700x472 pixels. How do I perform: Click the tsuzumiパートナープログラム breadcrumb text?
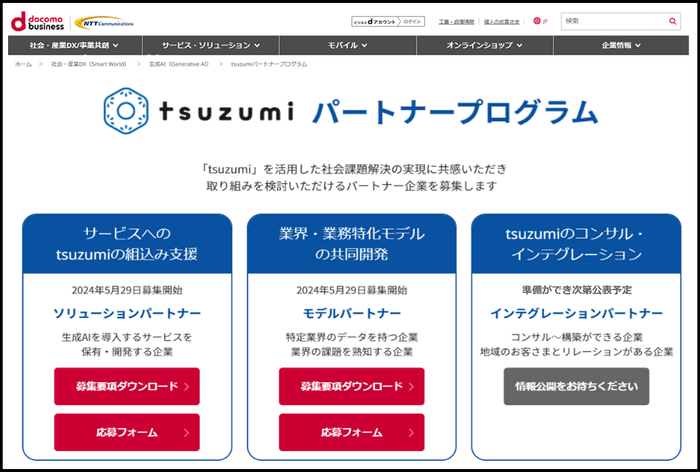coord(269,64)
